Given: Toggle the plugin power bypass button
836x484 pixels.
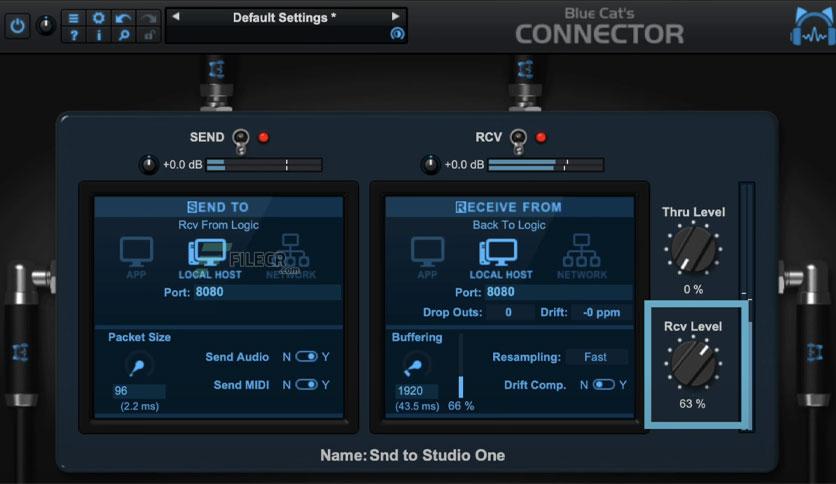Looking at the screenshot, I should [x=17, y=25].
